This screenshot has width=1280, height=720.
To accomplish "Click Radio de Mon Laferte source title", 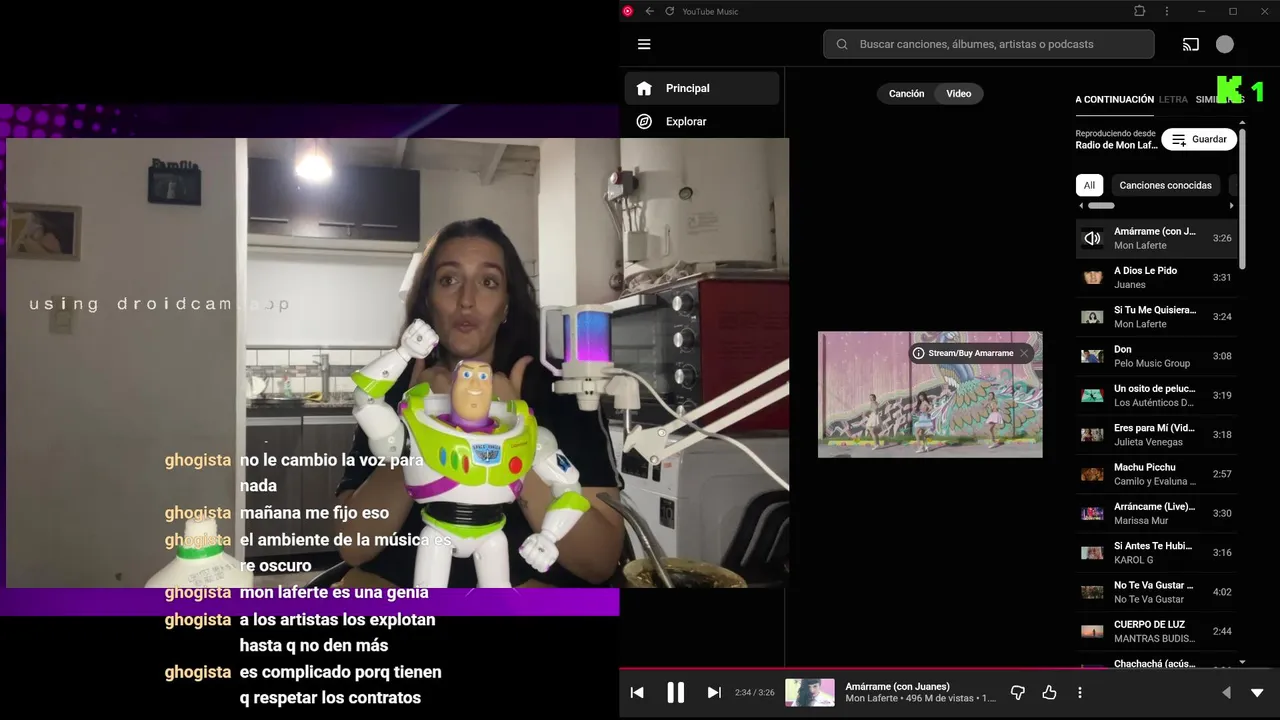I will point(1116,145).
